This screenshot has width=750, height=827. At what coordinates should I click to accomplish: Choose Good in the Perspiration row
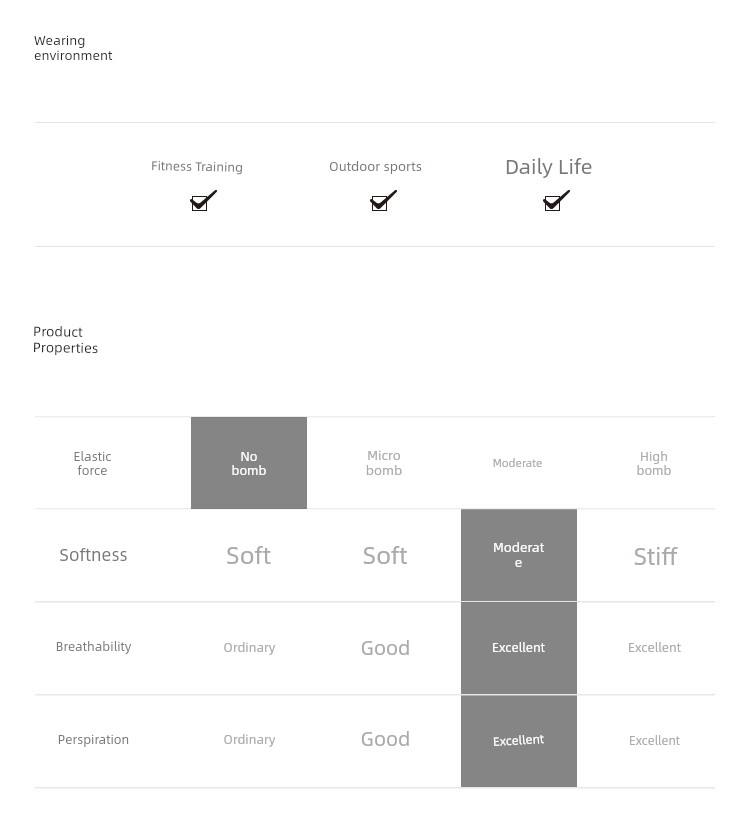pos(385,739)
